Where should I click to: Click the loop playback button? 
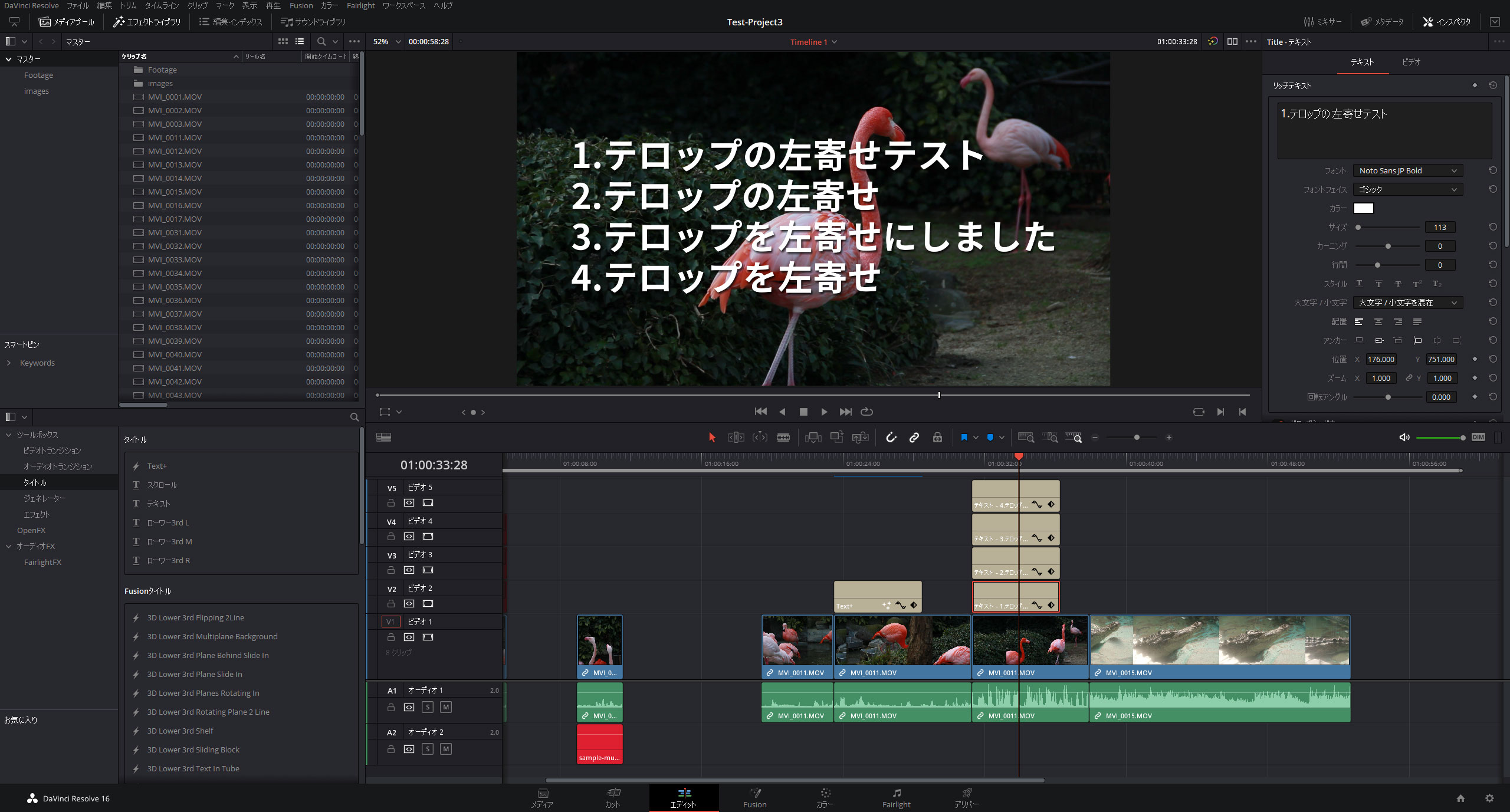866,412
